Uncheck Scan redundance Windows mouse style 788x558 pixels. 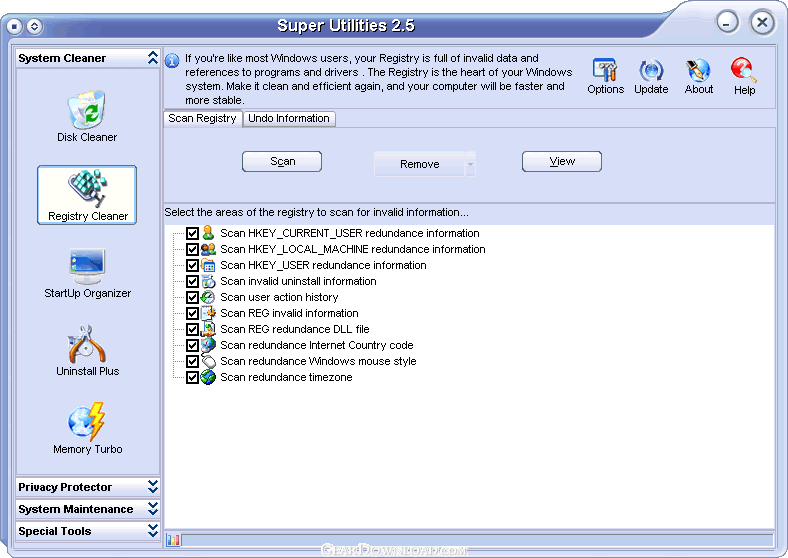tap(192, 361)
